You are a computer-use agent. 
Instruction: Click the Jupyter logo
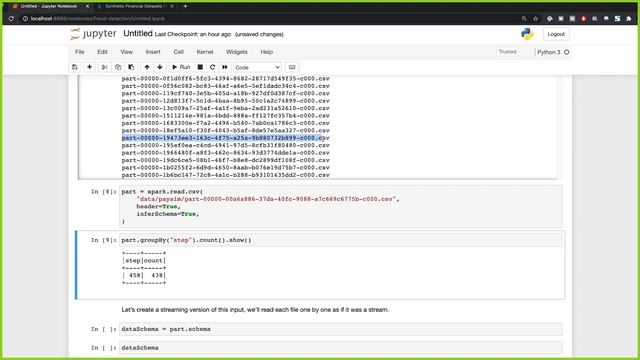tap(93, 34)
